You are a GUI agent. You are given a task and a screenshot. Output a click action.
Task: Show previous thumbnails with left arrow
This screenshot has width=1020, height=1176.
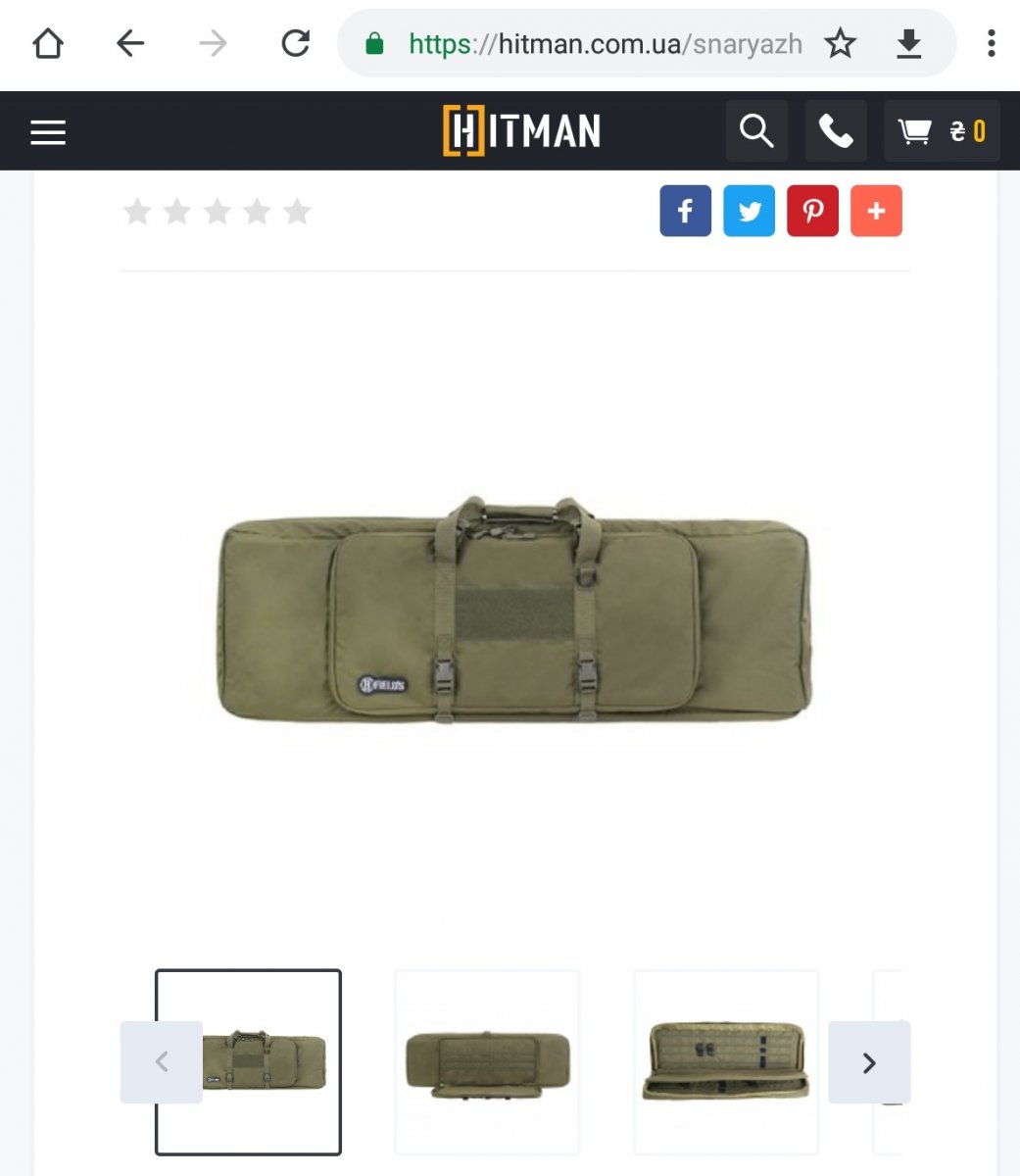pyautogui.click(x=162, y=1062)
